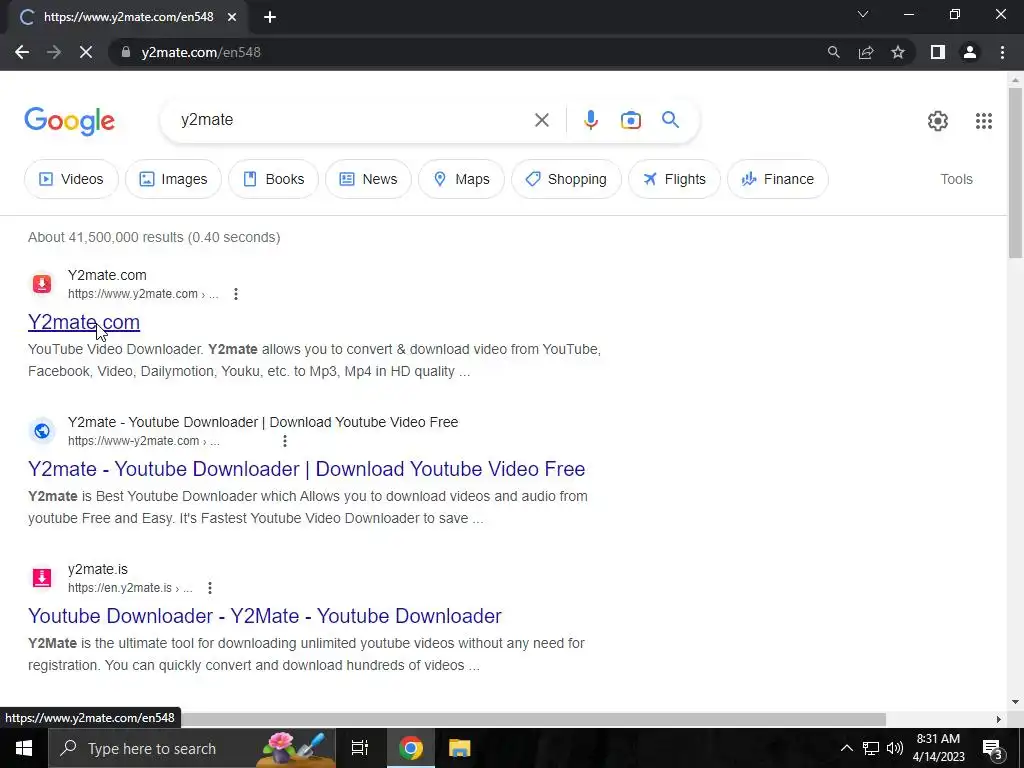Screen dimensions: 1024x768
Task: Clear the search query with X
Action: pos(541,120)
